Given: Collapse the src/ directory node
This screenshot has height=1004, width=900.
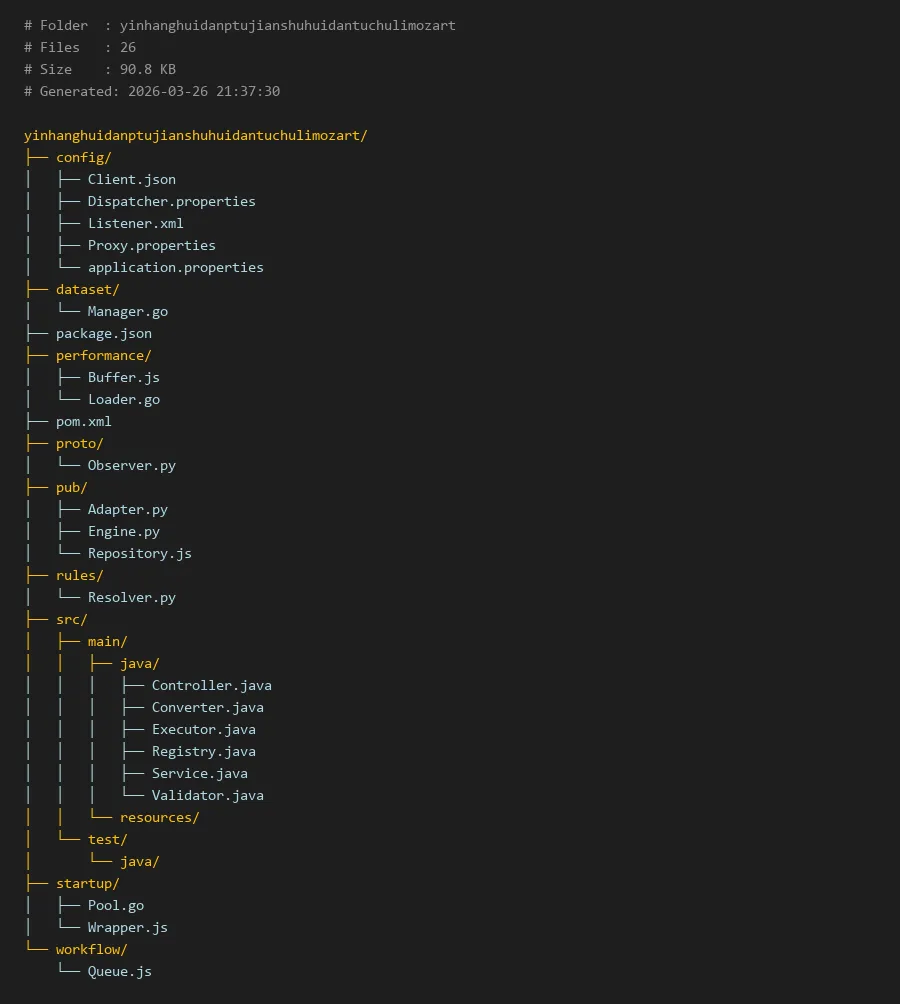Looking at the screenshot, I should pos(71,619).
